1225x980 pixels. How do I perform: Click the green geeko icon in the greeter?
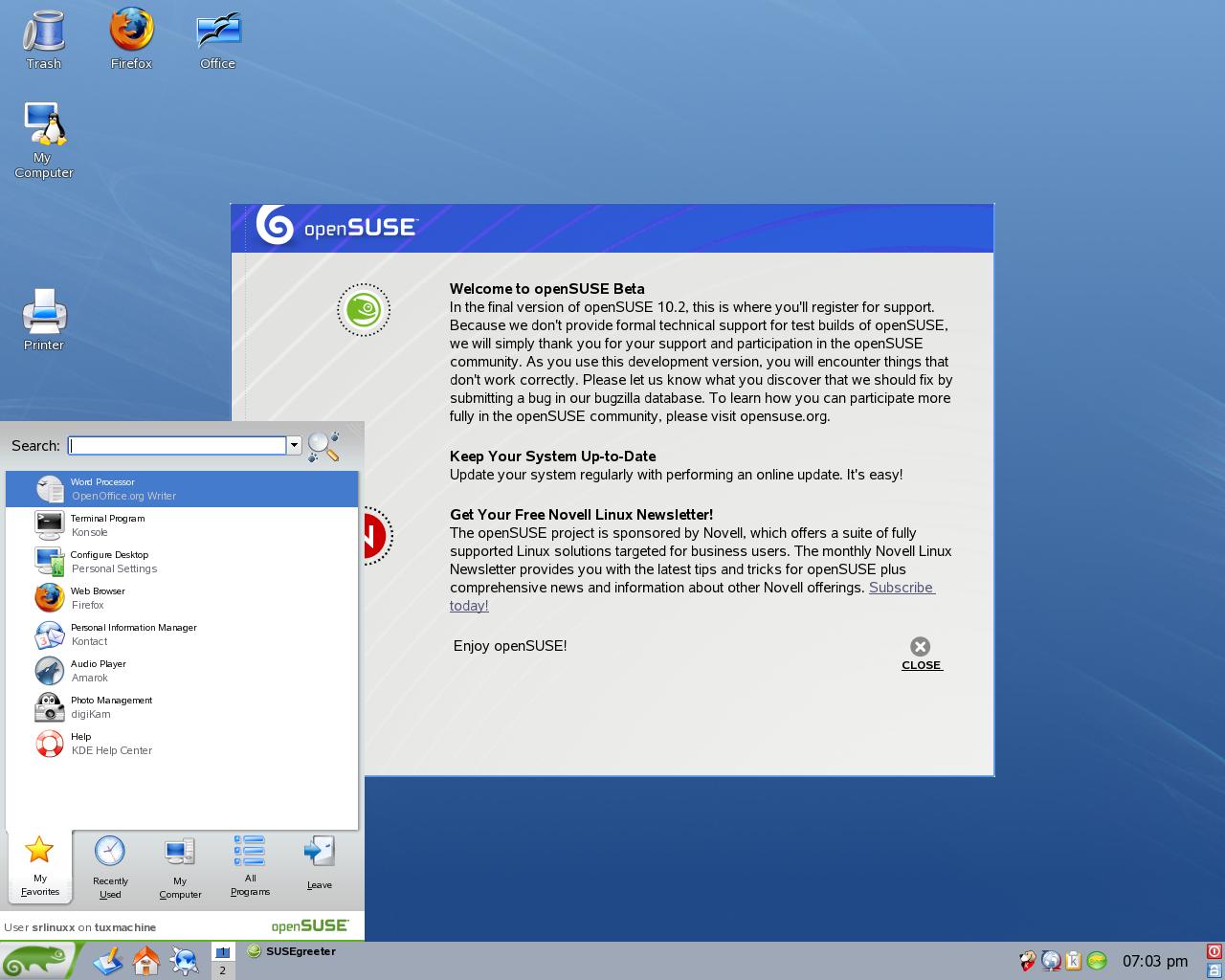click(364, 310)
